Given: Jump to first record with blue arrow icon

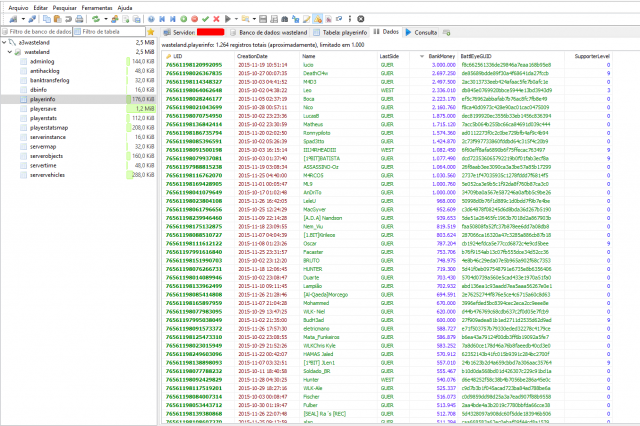Looking at the screenshot, I should pyautogui.click(x=162, y=19).
